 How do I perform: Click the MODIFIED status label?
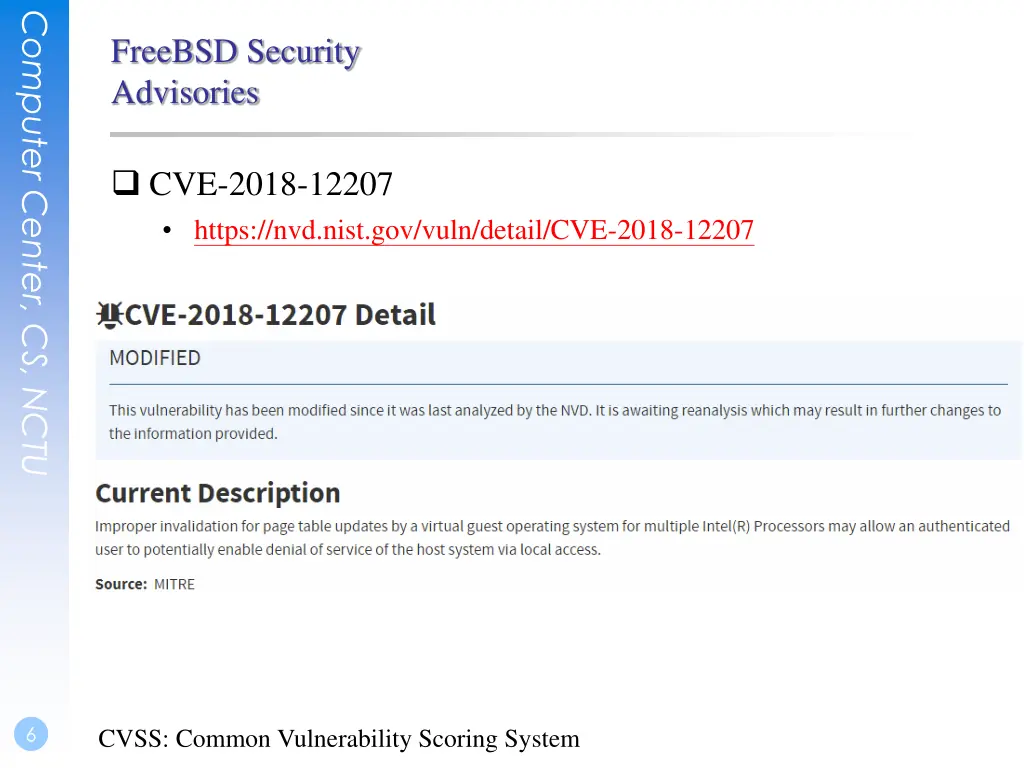tap(155, 358)
